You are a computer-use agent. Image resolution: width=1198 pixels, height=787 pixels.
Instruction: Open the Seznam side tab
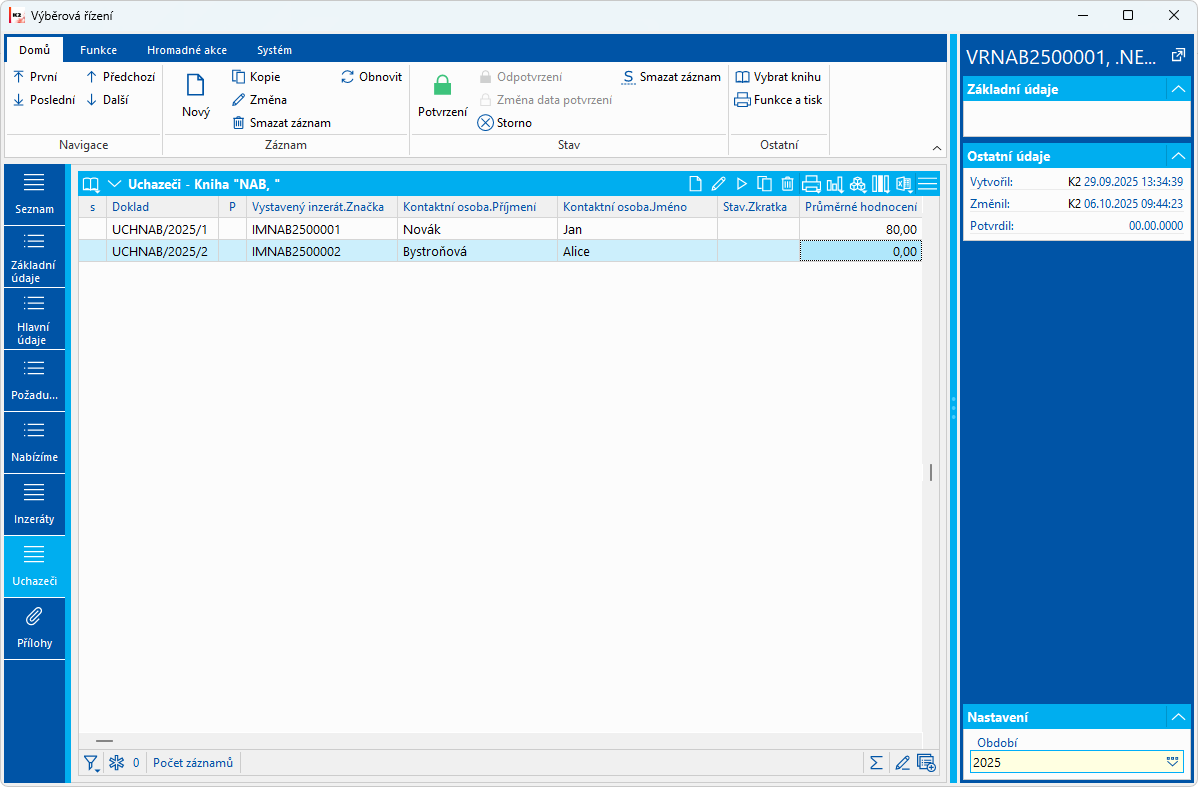tap(34, 194)
